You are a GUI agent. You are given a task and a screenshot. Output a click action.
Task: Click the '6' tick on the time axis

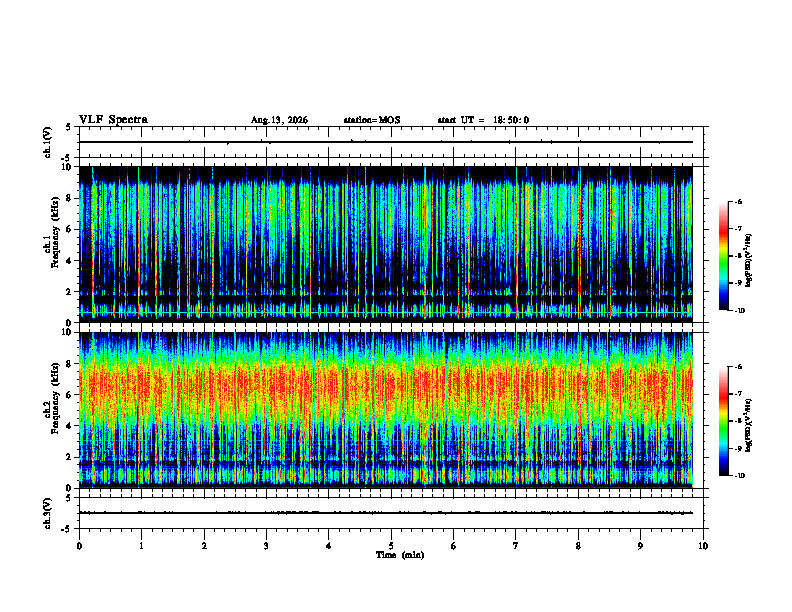[x=453, y=546]
